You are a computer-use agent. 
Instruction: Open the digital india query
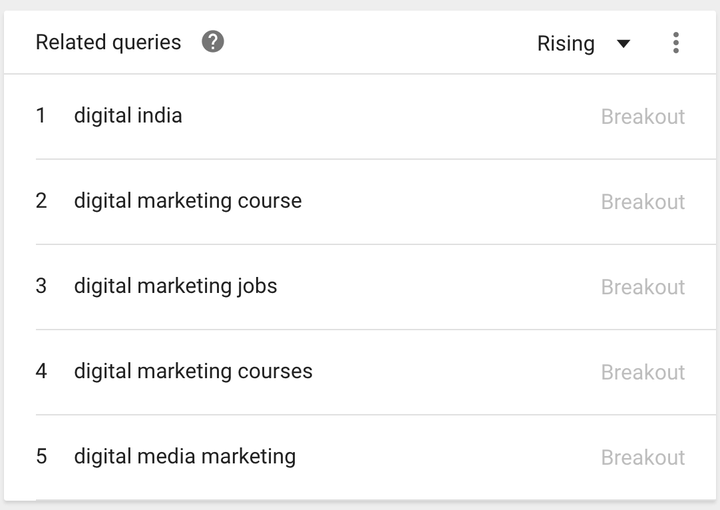pos(128,115)
